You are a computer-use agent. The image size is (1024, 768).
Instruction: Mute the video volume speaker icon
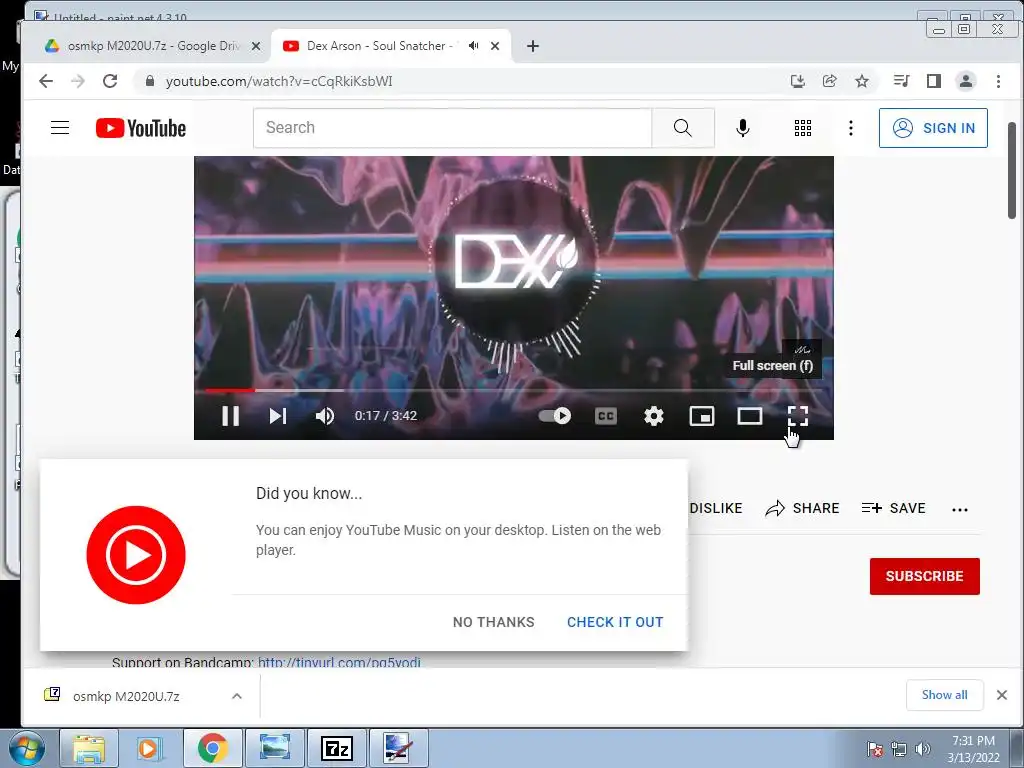[325, 416]
